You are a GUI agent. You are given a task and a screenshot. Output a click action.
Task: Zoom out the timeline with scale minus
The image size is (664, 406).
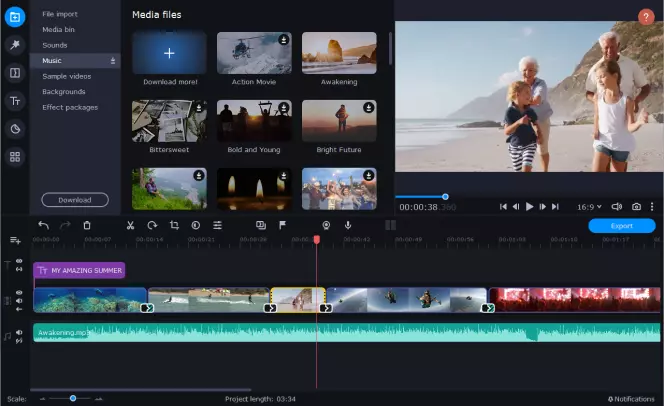42,399
